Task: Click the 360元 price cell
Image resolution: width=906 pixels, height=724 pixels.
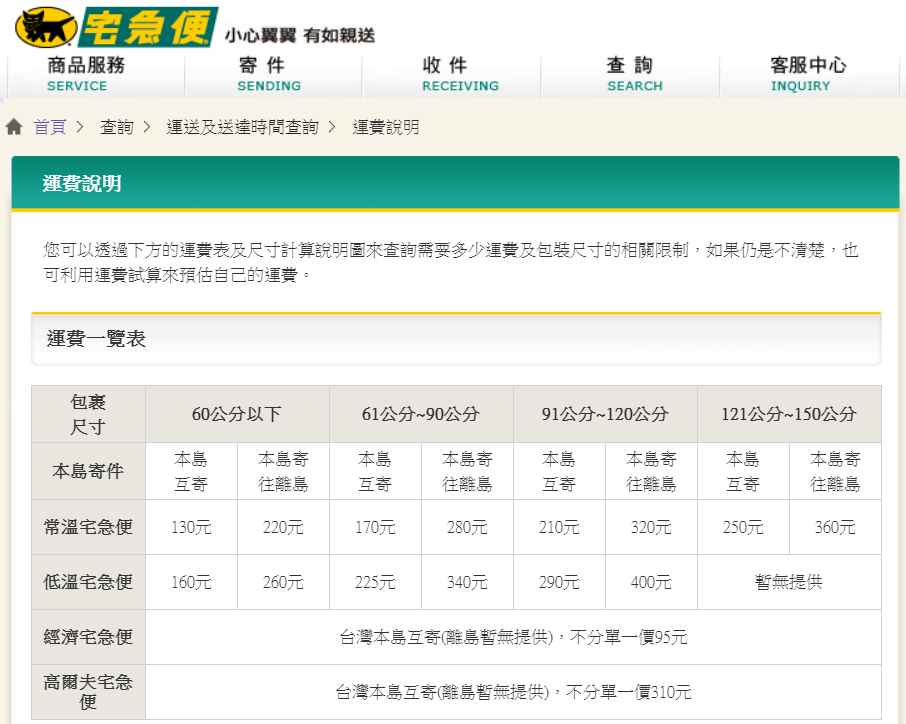Action: 835,527
